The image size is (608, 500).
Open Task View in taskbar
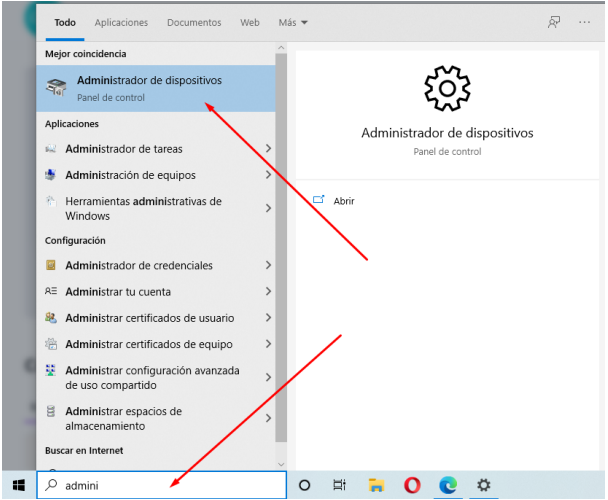point(340,485)
